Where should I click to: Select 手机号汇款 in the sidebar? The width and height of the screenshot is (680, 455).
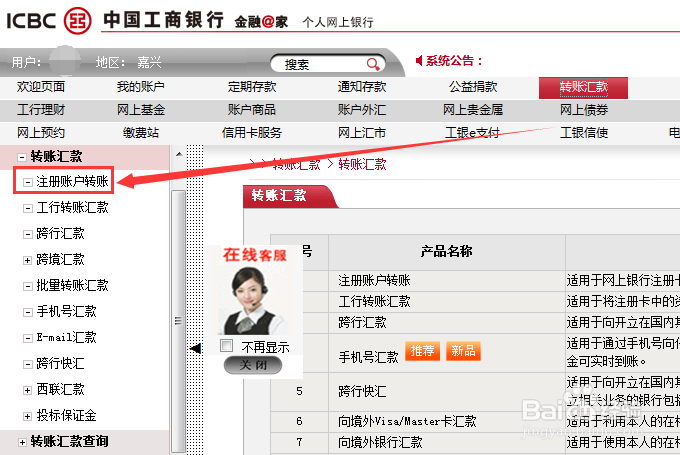[66, 311]
